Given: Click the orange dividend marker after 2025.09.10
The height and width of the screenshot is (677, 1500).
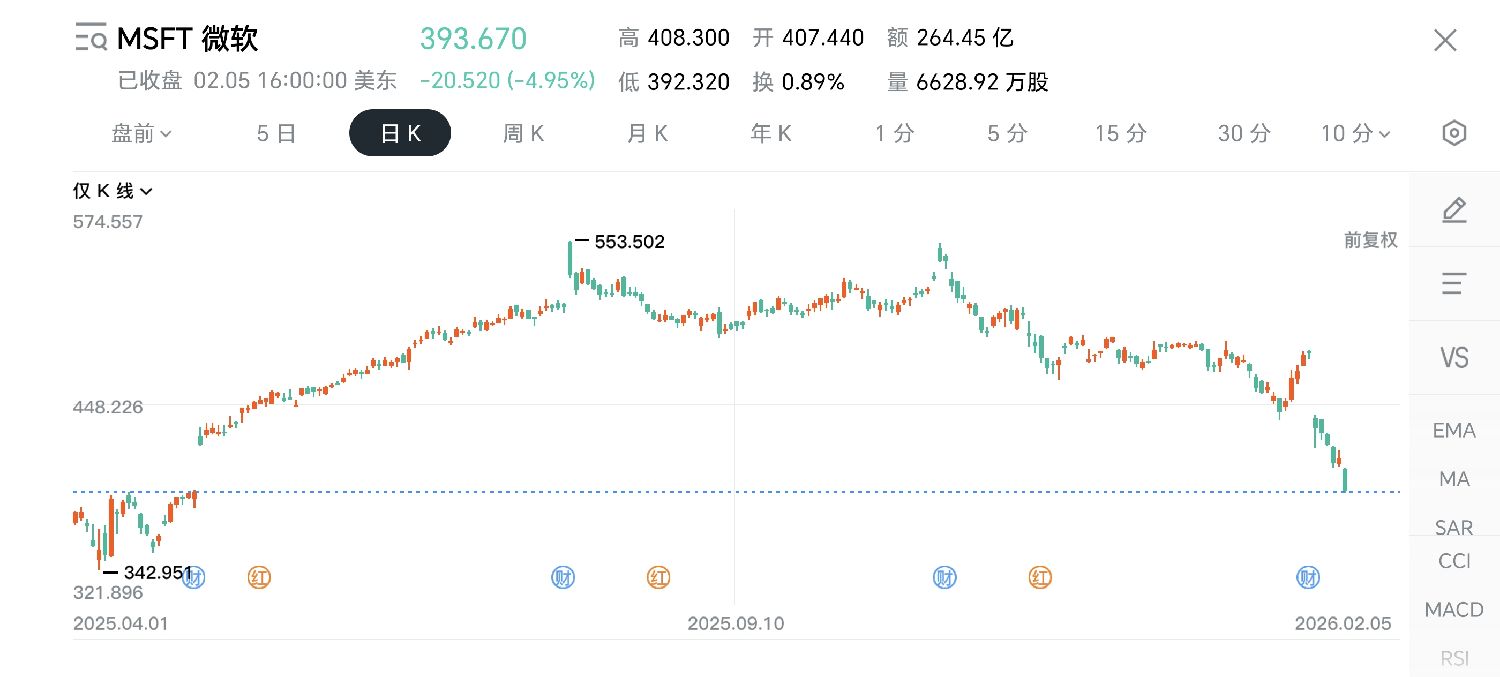Looking at the screenshot, I should point(1041,577).
